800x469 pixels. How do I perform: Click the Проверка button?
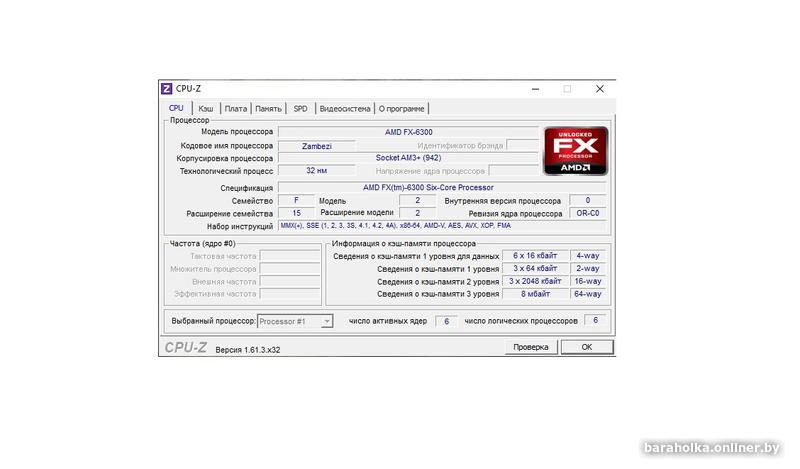click(531, 347)
